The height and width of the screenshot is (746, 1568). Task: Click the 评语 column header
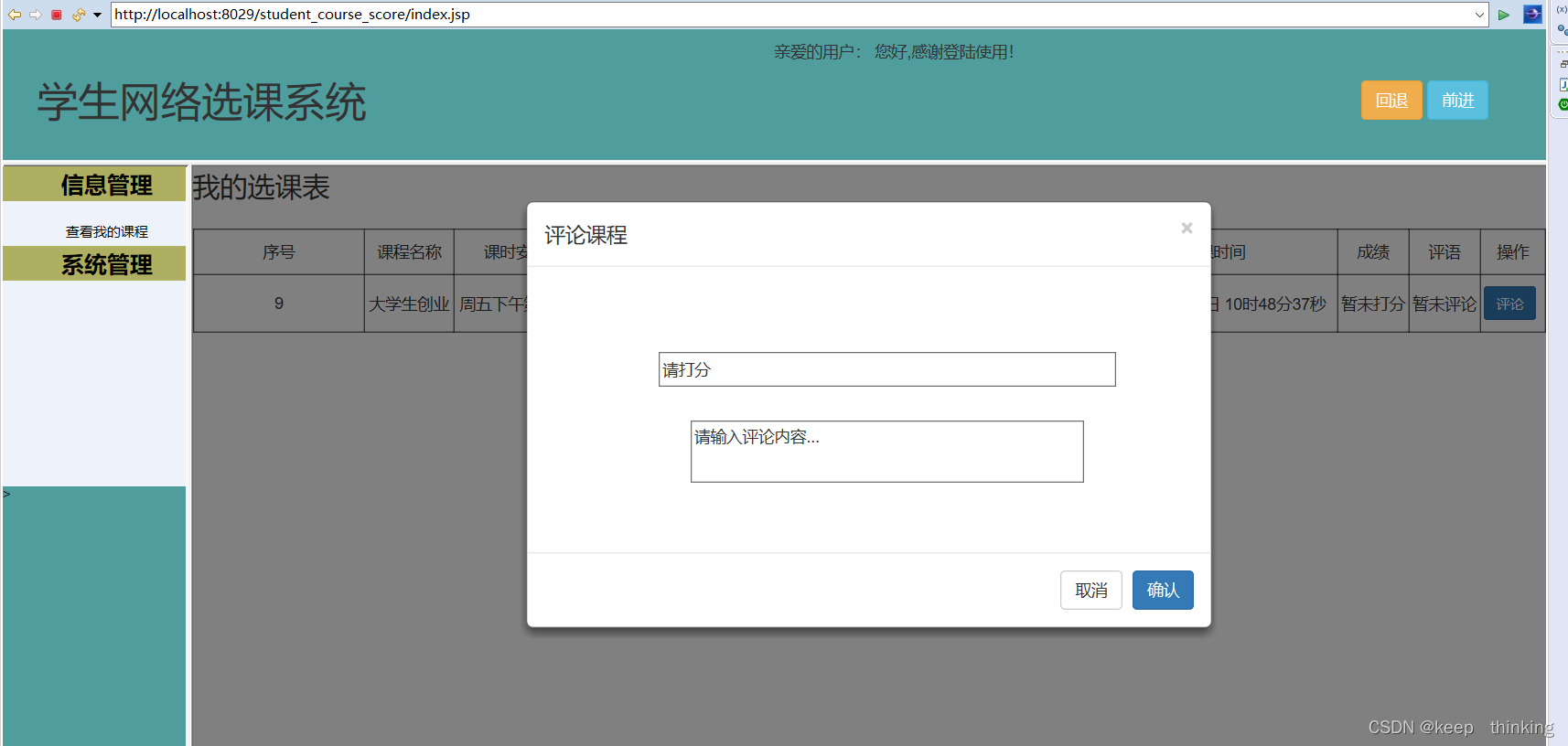1444,252
